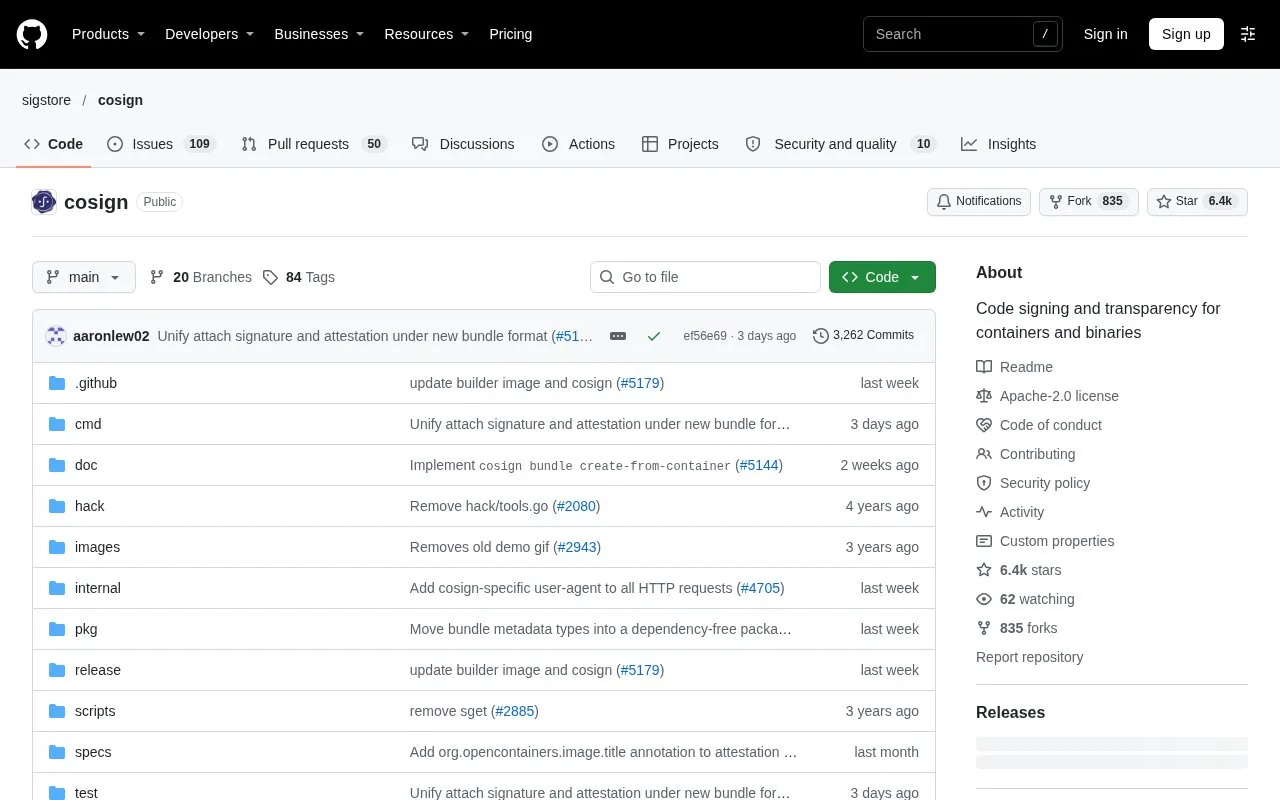Fork the cosign repository
Image resolution: width=1280 pixels, height=800 pixels.
click(x=1089, y=201)
